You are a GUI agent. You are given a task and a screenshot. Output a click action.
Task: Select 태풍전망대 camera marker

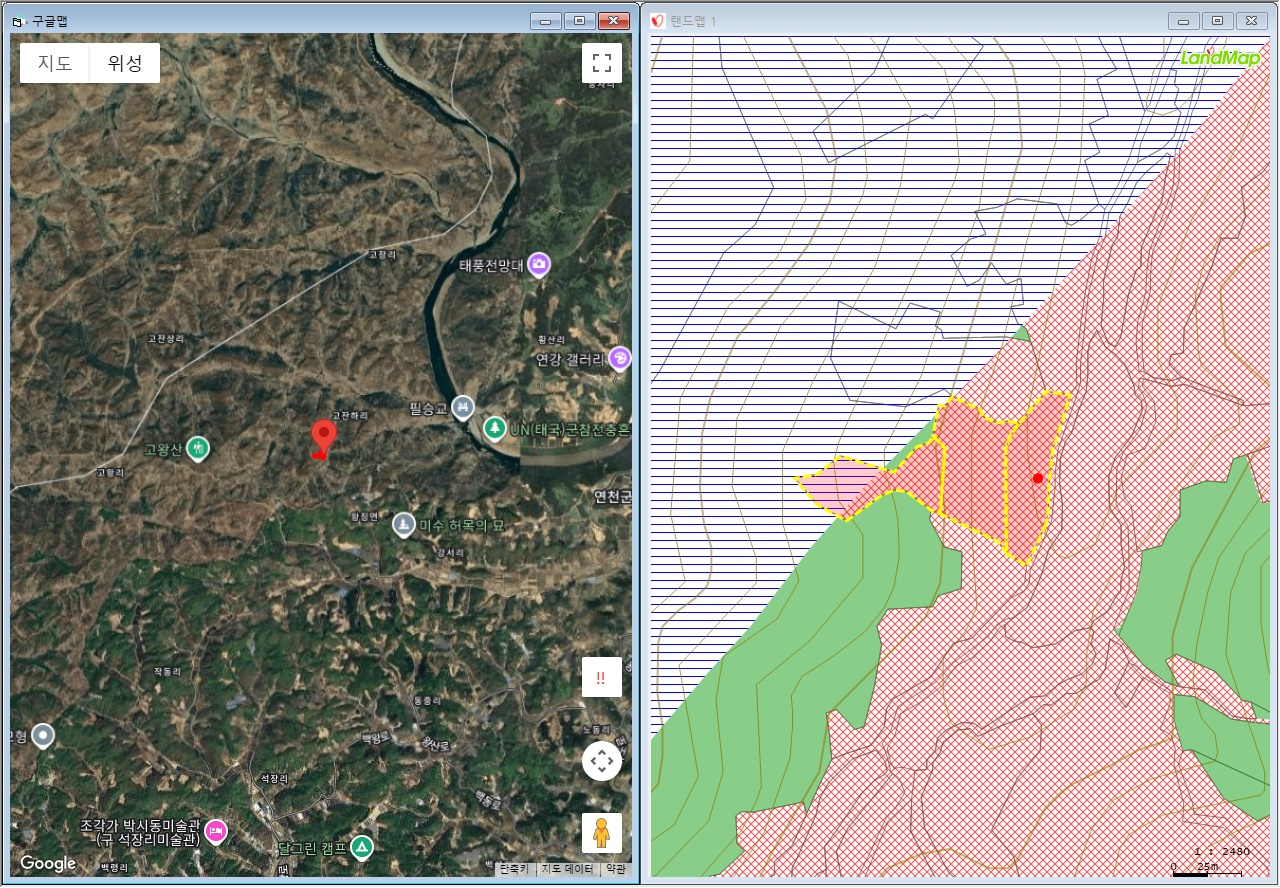(x=540, y=264)
